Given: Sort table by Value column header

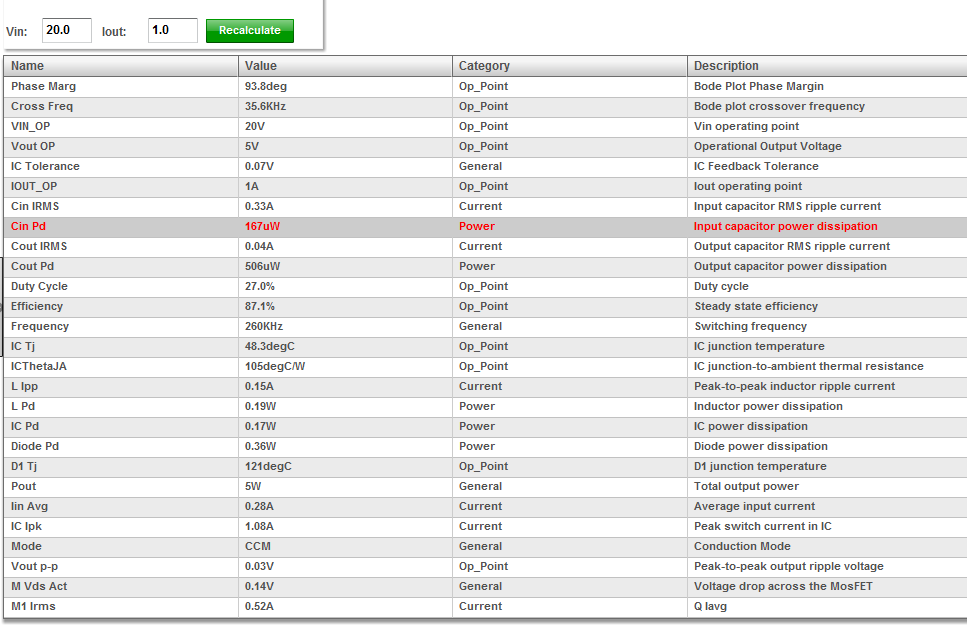Looking at the screenshot, I should pyautogui.click(x=345, y=66).
